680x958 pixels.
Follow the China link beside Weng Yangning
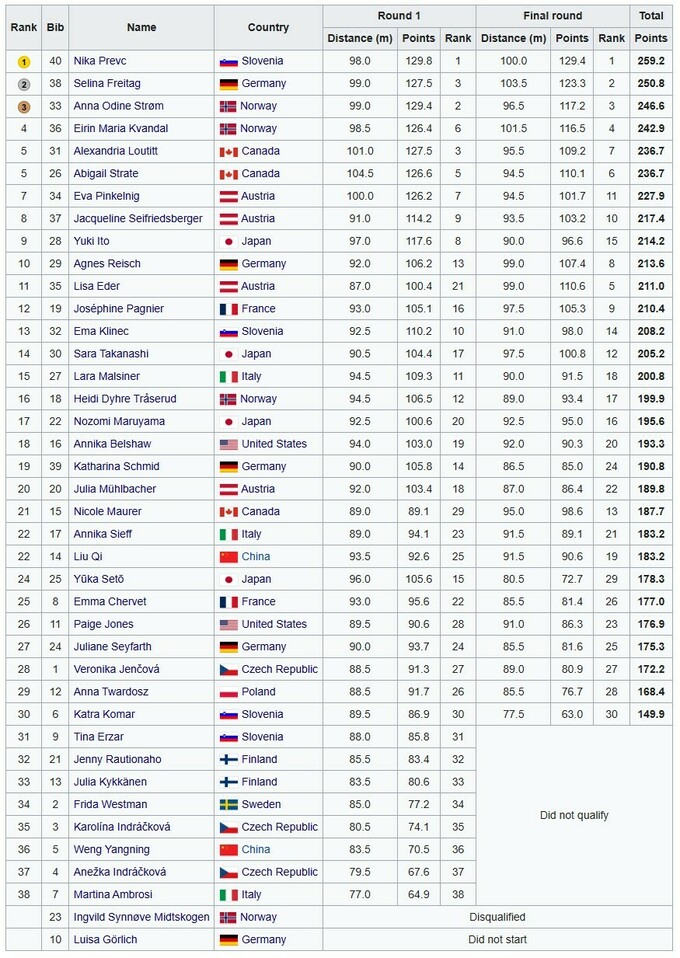pyautogui.click(x=255, y=849)
